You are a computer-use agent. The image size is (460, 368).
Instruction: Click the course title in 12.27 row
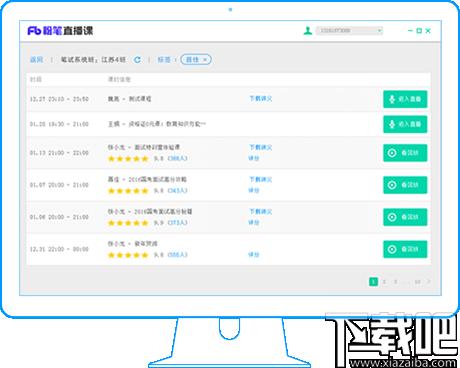pyautogui.click(x=129, y=99)
